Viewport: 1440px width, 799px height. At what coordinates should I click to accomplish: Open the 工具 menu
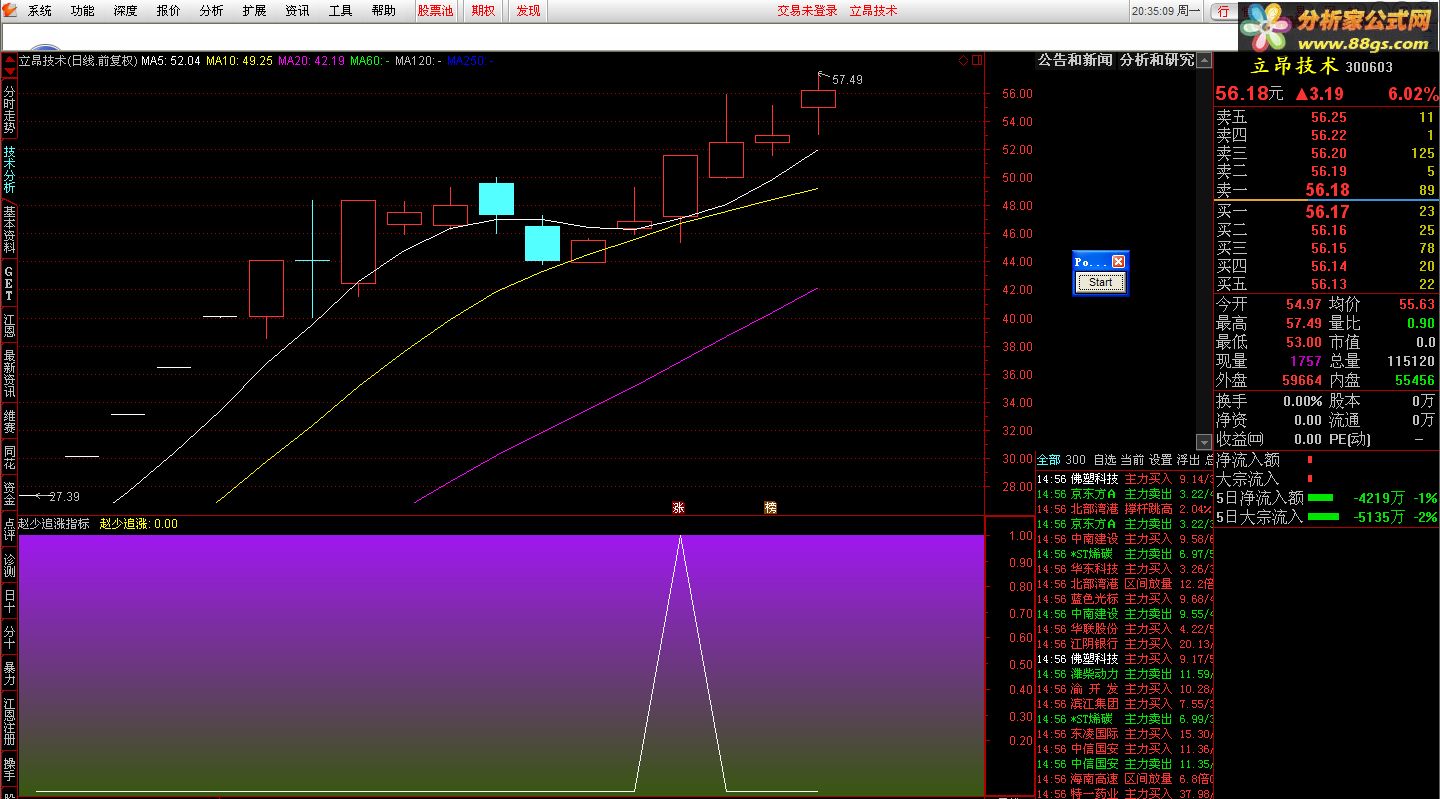click(340, 11)
